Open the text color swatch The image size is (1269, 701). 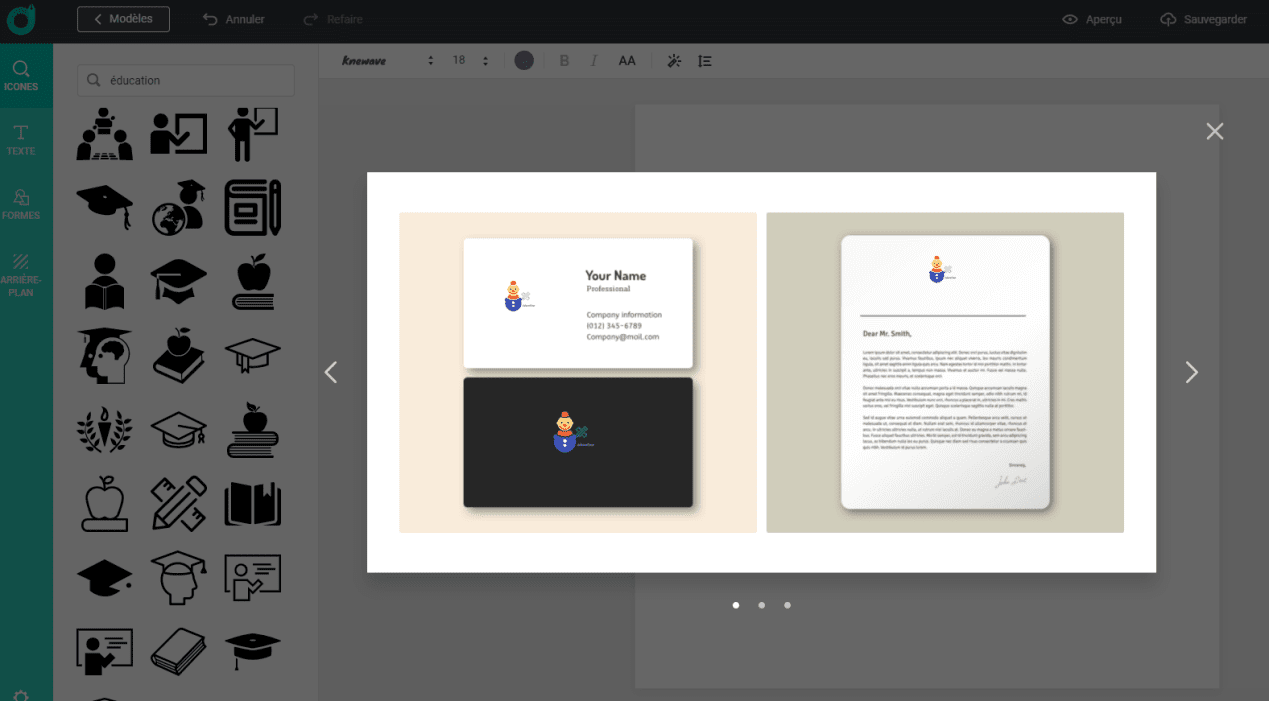tap(524, 61)
